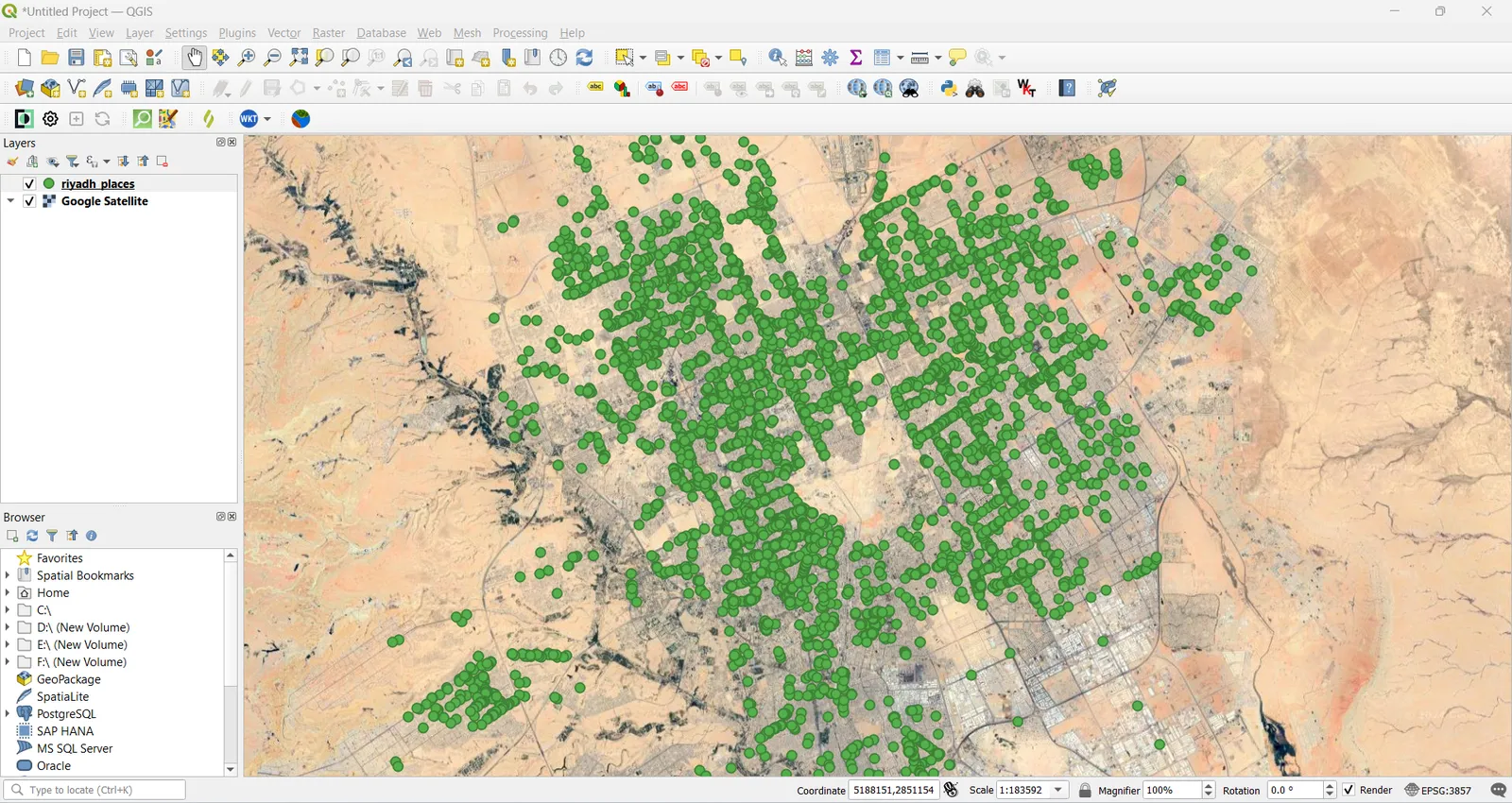Image resolution: width=1512 pixels, height=803 pixels.
Task: Select the Pan Map hand tool
Action: tap(195, 59)
